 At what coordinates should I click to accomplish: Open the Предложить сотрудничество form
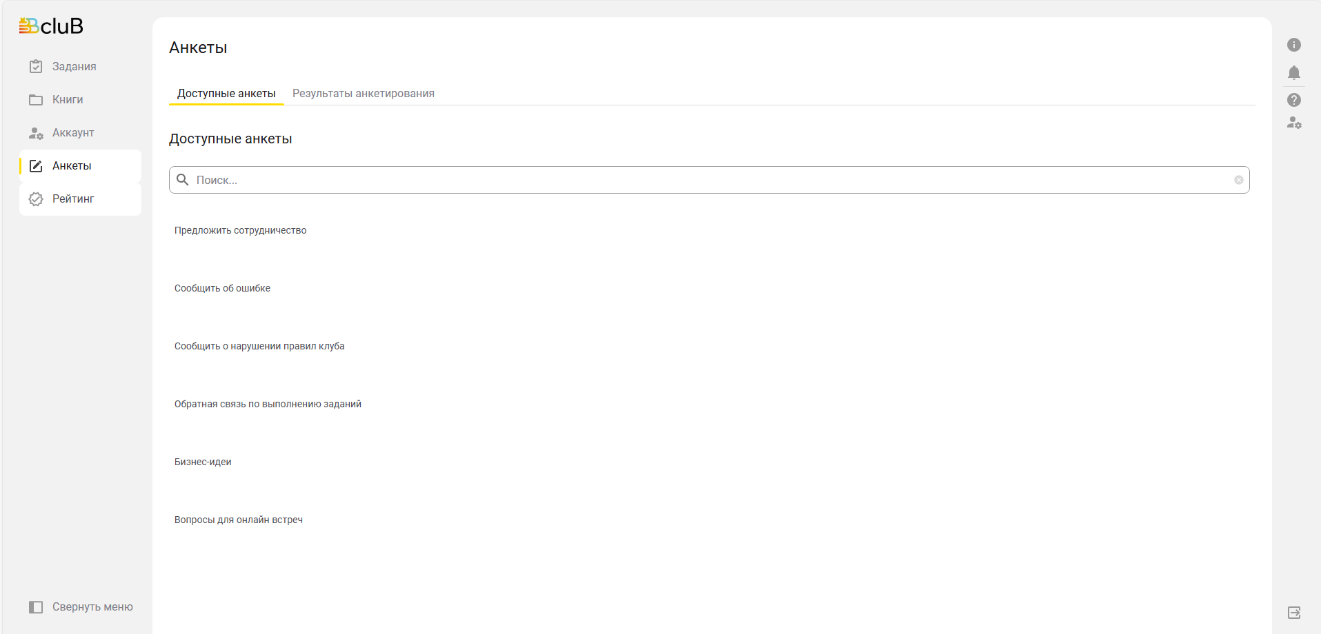pos(240,231)
